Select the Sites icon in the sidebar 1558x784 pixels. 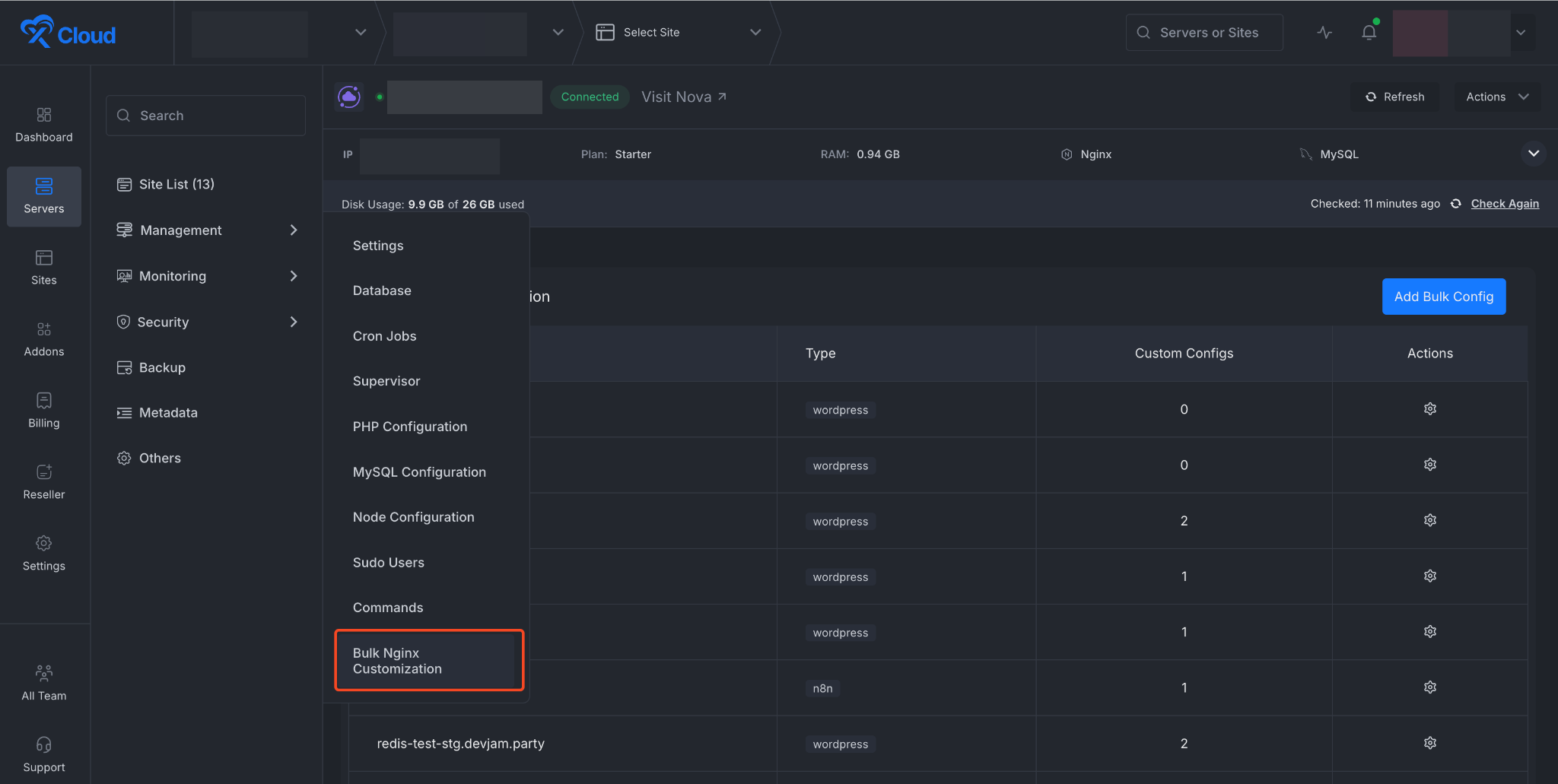43,268
